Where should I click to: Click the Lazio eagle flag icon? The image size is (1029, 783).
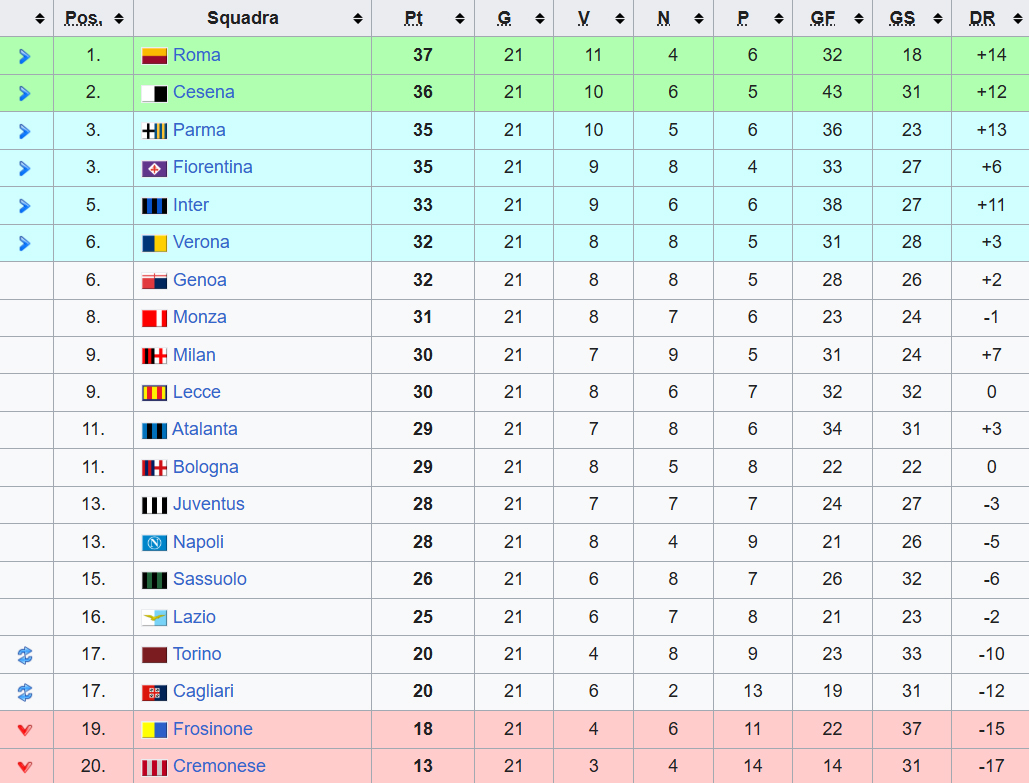coord(154,618)
